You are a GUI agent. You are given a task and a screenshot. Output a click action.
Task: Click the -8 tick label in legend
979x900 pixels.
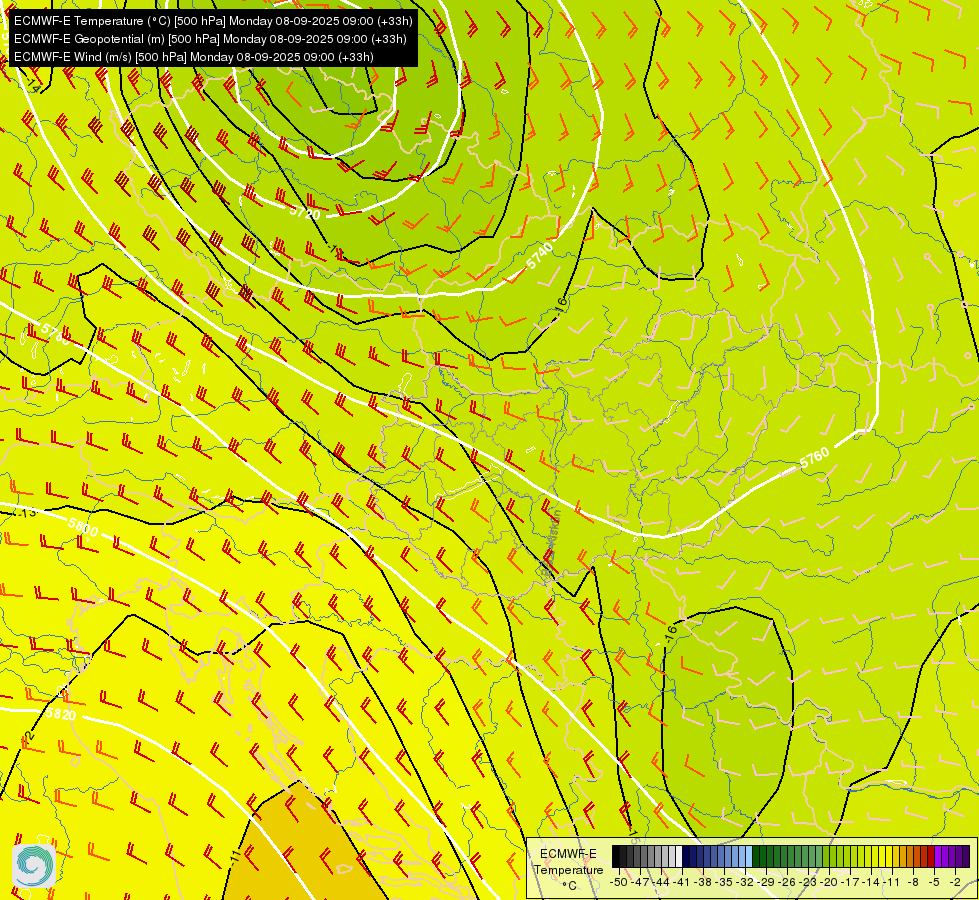(913, 883)
